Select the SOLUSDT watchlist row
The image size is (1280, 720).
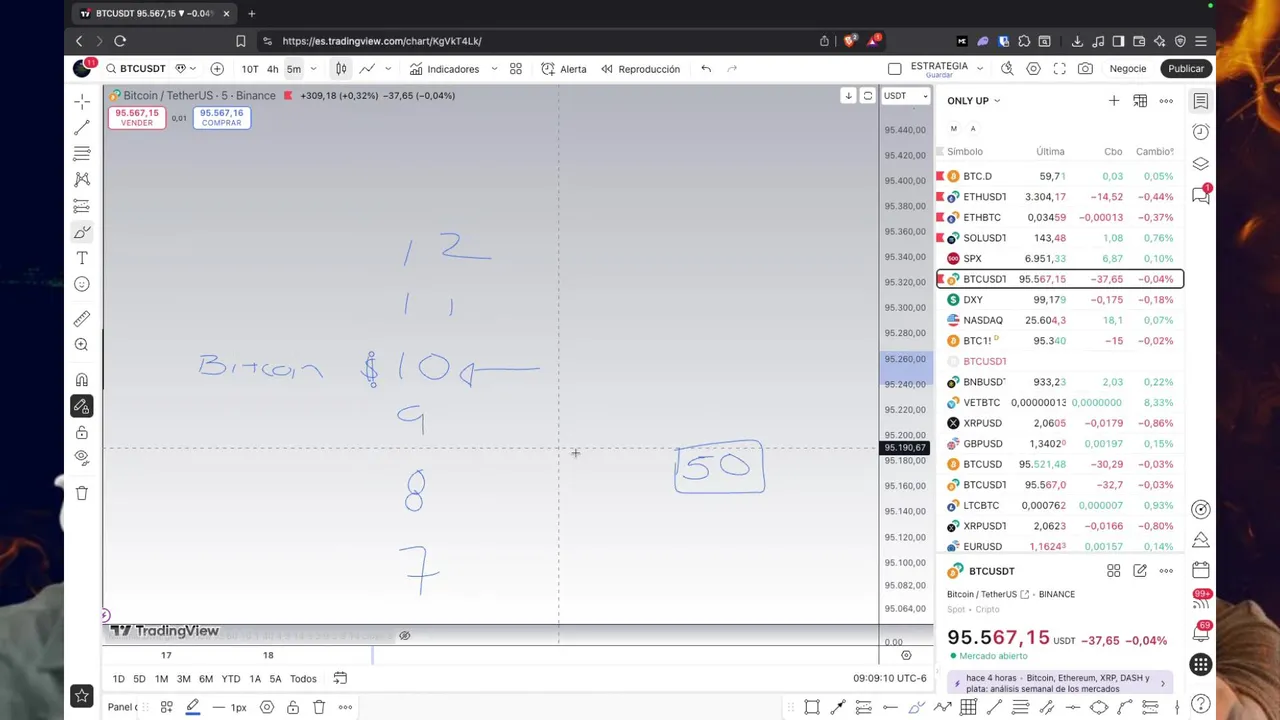pyautogui.click(x=1060, y=238)
